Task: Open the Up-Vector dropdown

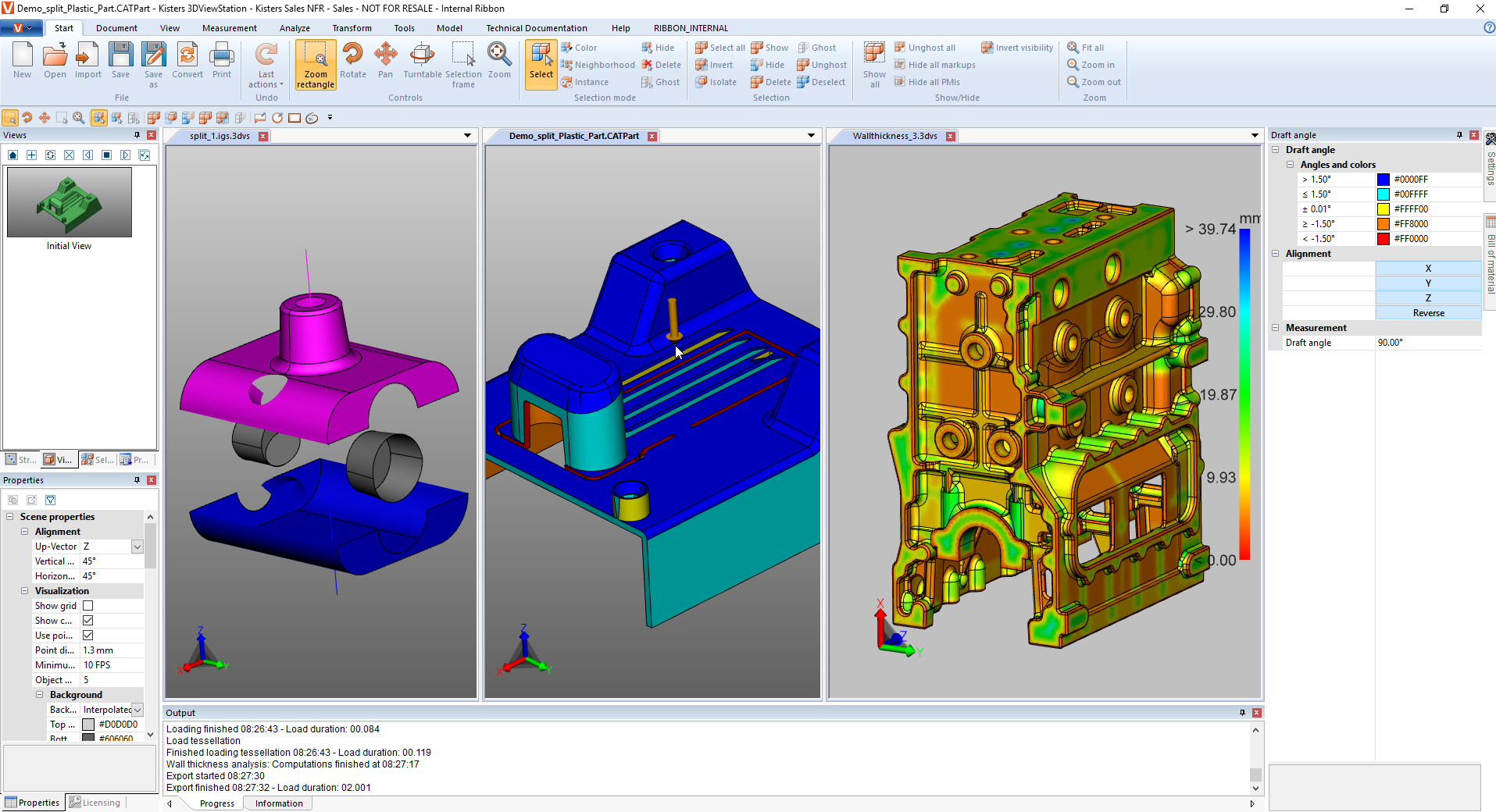Action: pos(137,547)
